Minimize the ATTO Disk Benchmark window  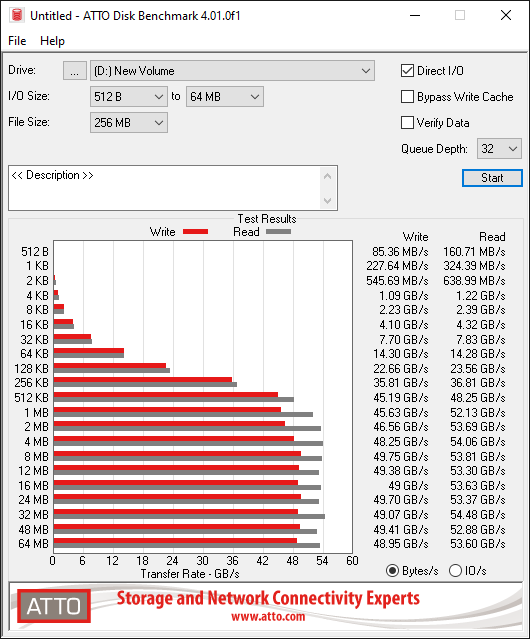pyautogui.click(x=415, y=15)
